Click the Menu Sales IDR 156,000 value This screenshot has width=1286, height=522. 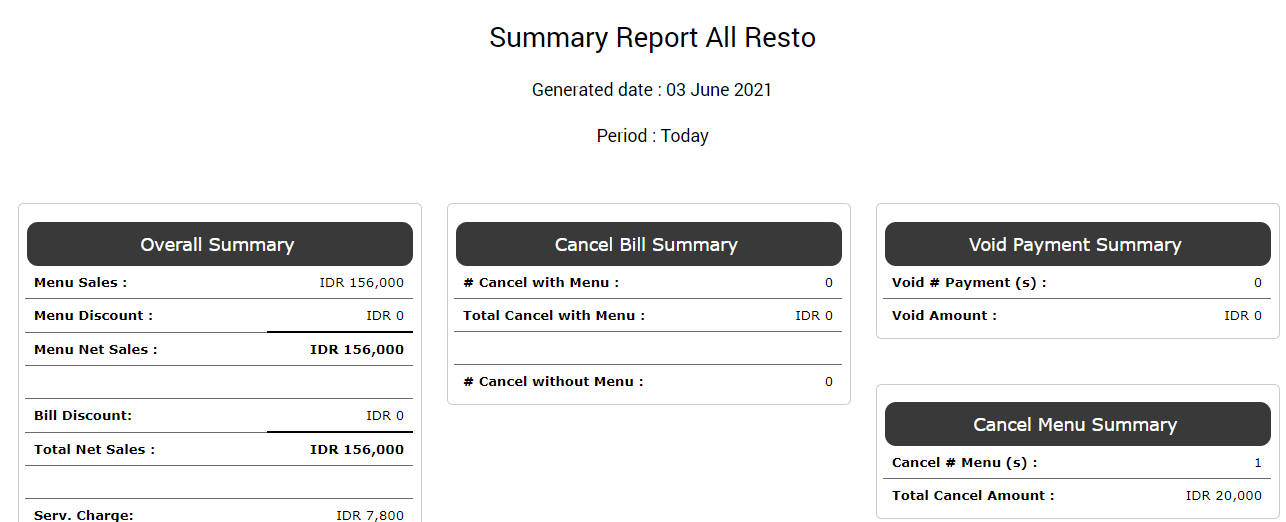pos(362,283)
